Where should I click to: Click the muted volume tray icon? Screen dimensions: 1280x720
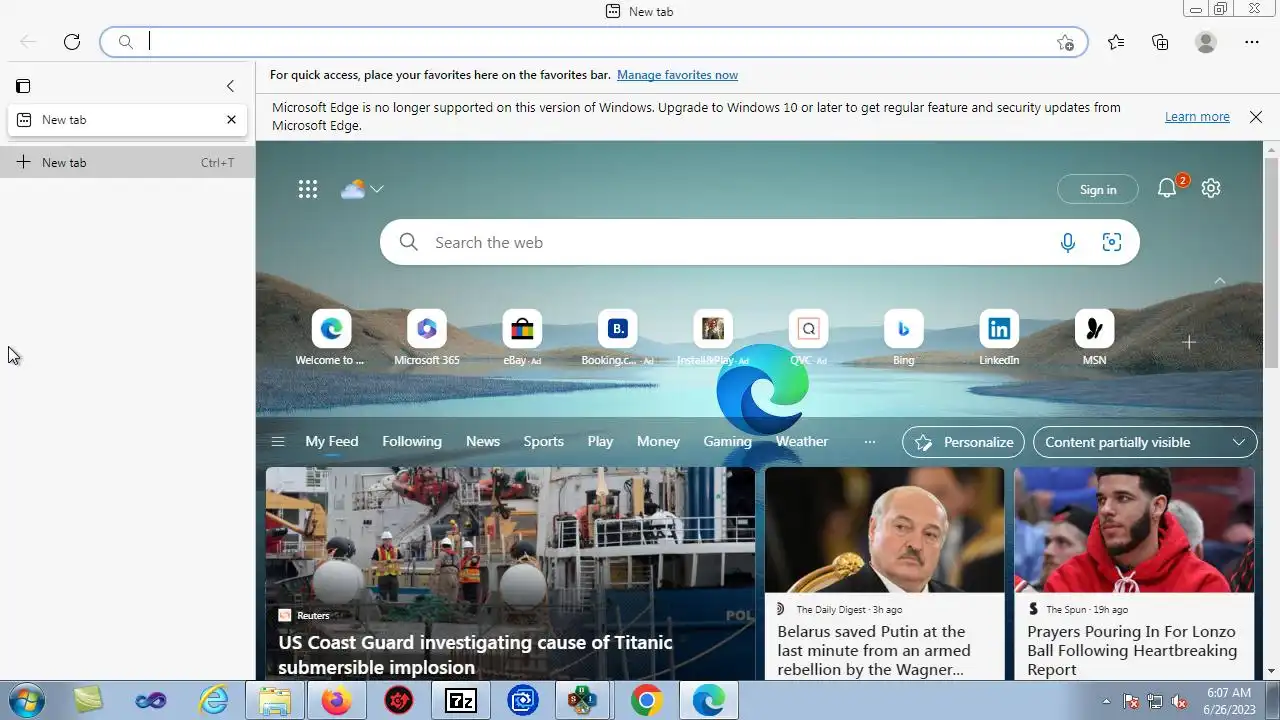click(x=1179, y=701)
